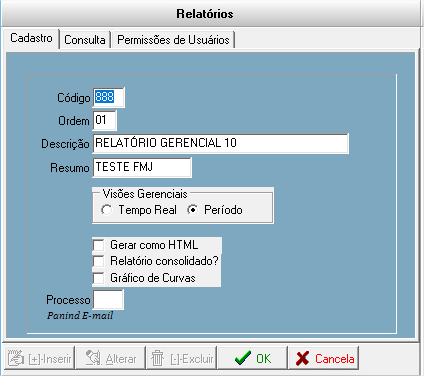Click the Ordem input field

click(104, 120)
